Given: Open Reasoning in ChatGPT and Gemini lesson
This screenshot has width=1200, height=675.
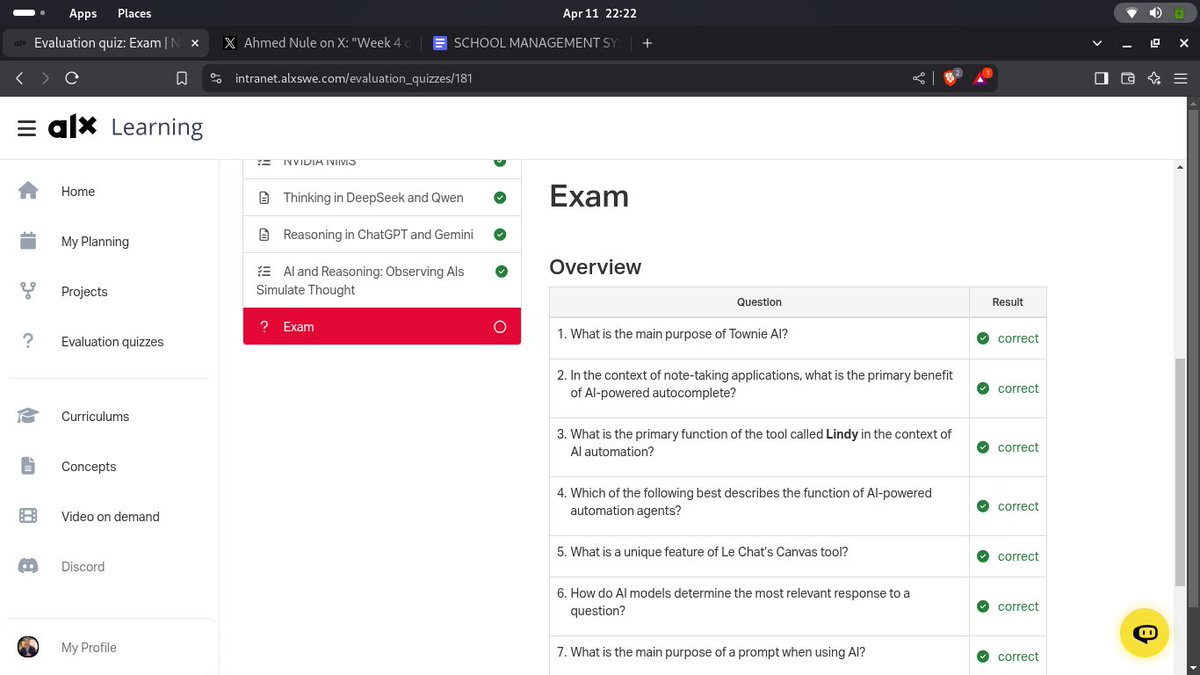Looking at the screenshot, I should click(x=382, y=234).
